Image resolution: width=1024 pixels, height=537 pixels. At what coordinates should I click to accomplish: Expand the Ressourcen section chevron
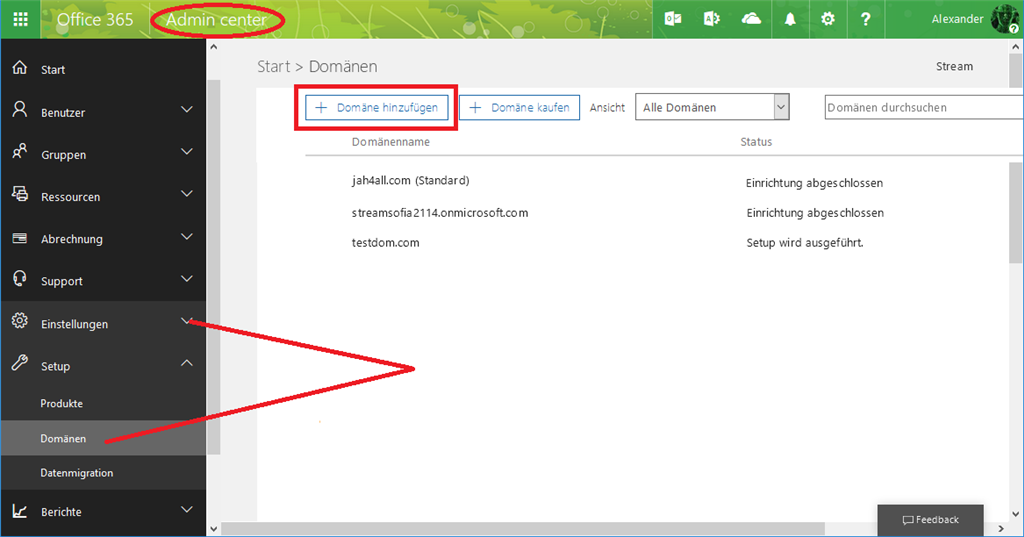(187, 193)
